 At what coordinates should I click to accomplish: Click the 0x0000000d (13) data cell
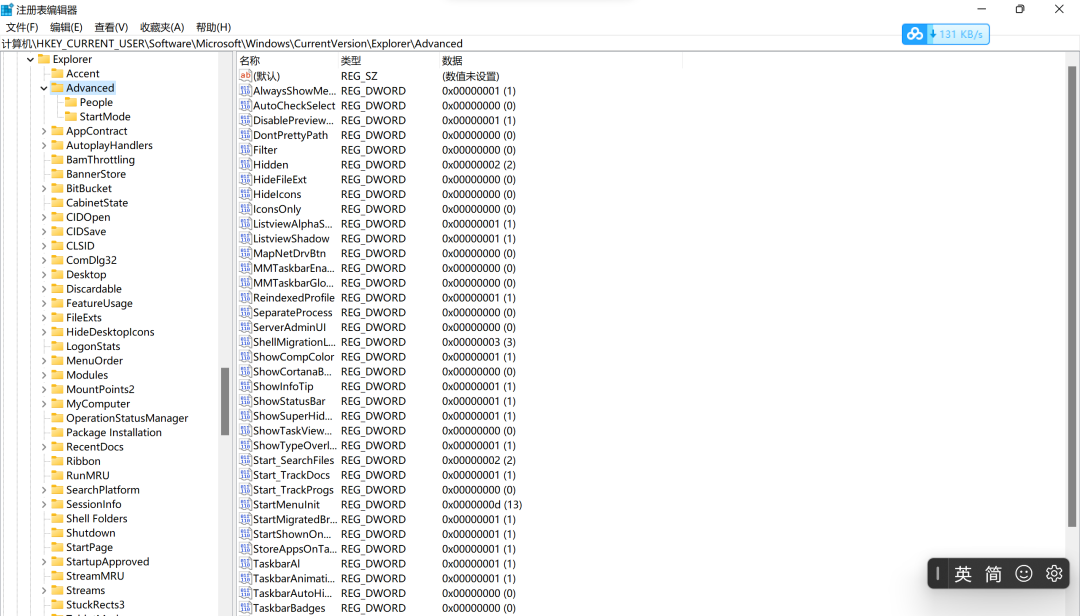tap(482, 505)
